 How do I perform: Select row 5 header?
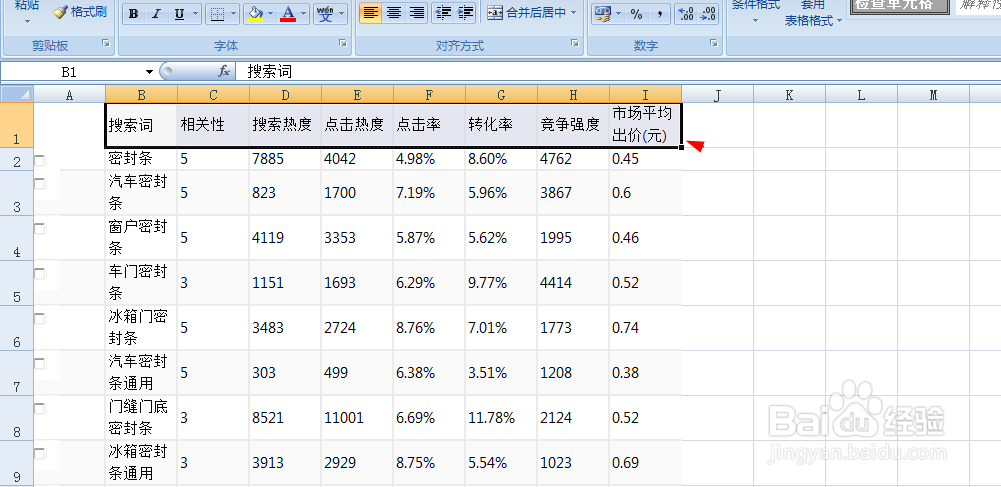coord(17,282)
